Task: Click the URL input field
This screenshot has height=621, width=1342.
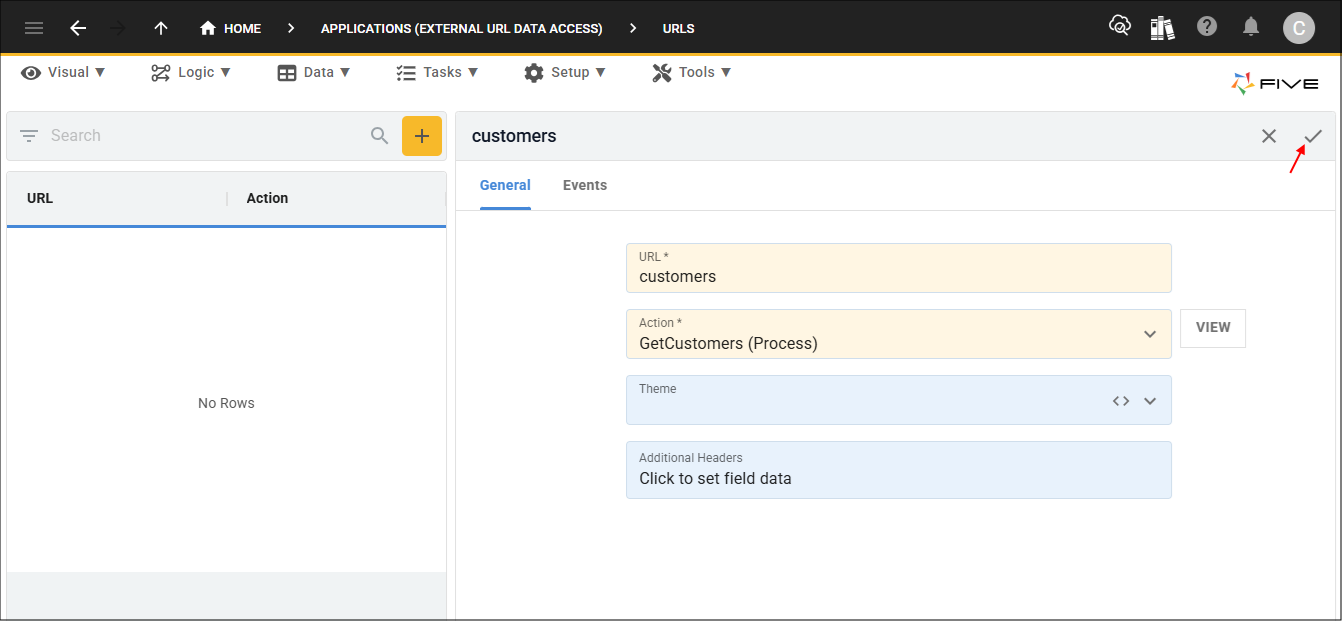Action: [898, 276]
